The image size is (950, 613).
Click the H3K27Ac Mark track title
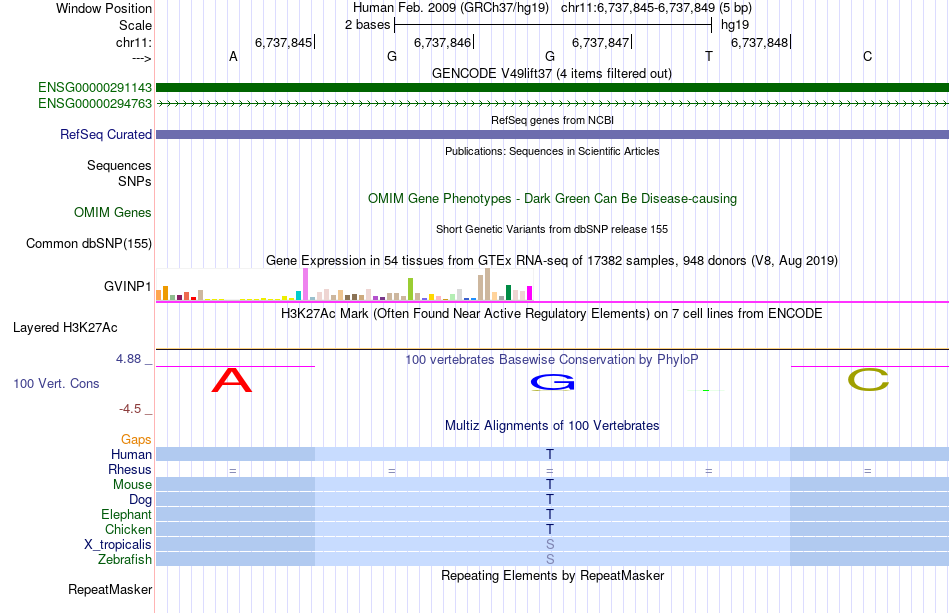[552, 314]
